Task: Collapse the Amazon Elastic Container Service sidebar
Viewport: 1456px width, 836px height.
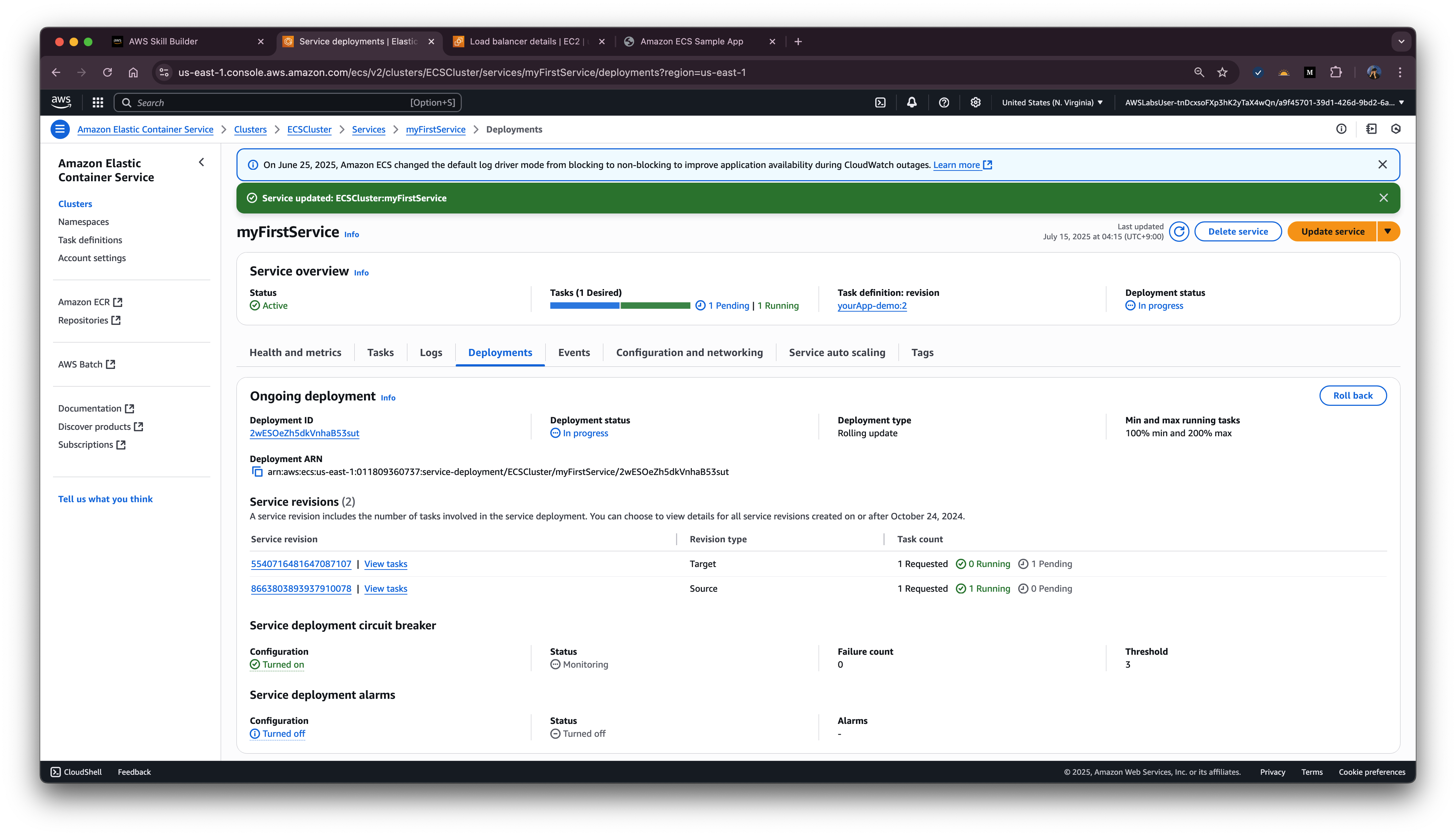Action: click(x=201, y=163)
